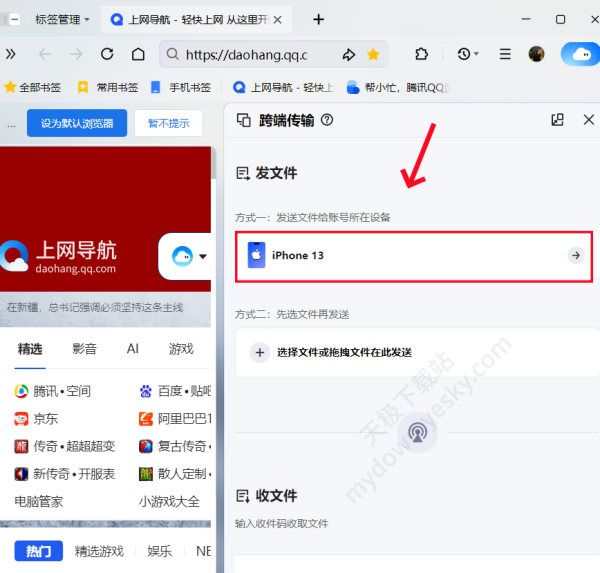Open the extensions puzzle icon
Screen dimensions: 600x573
click(x=420, y=54)
